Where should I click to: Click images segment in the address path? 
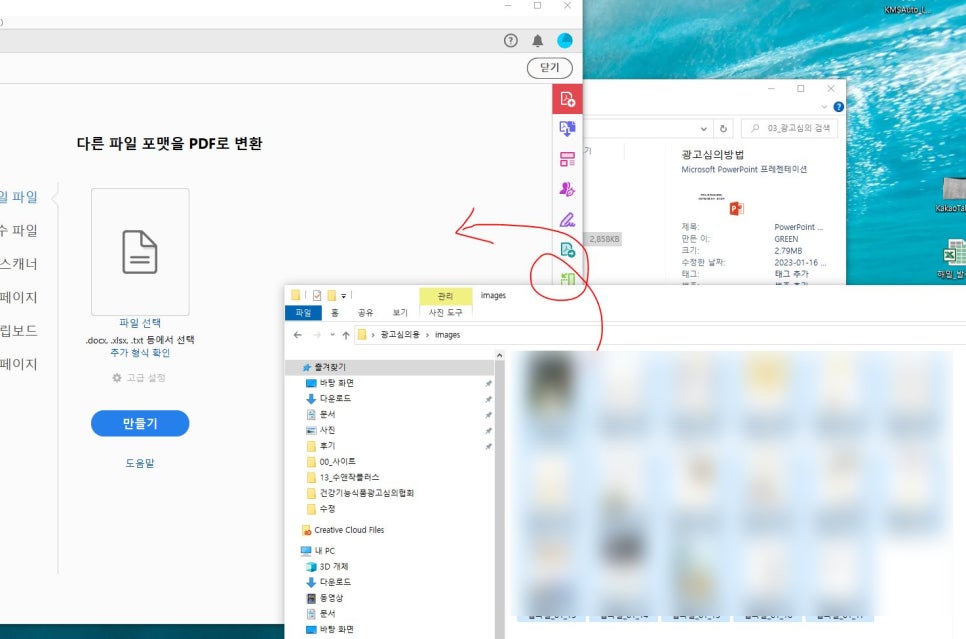point(447,335)
